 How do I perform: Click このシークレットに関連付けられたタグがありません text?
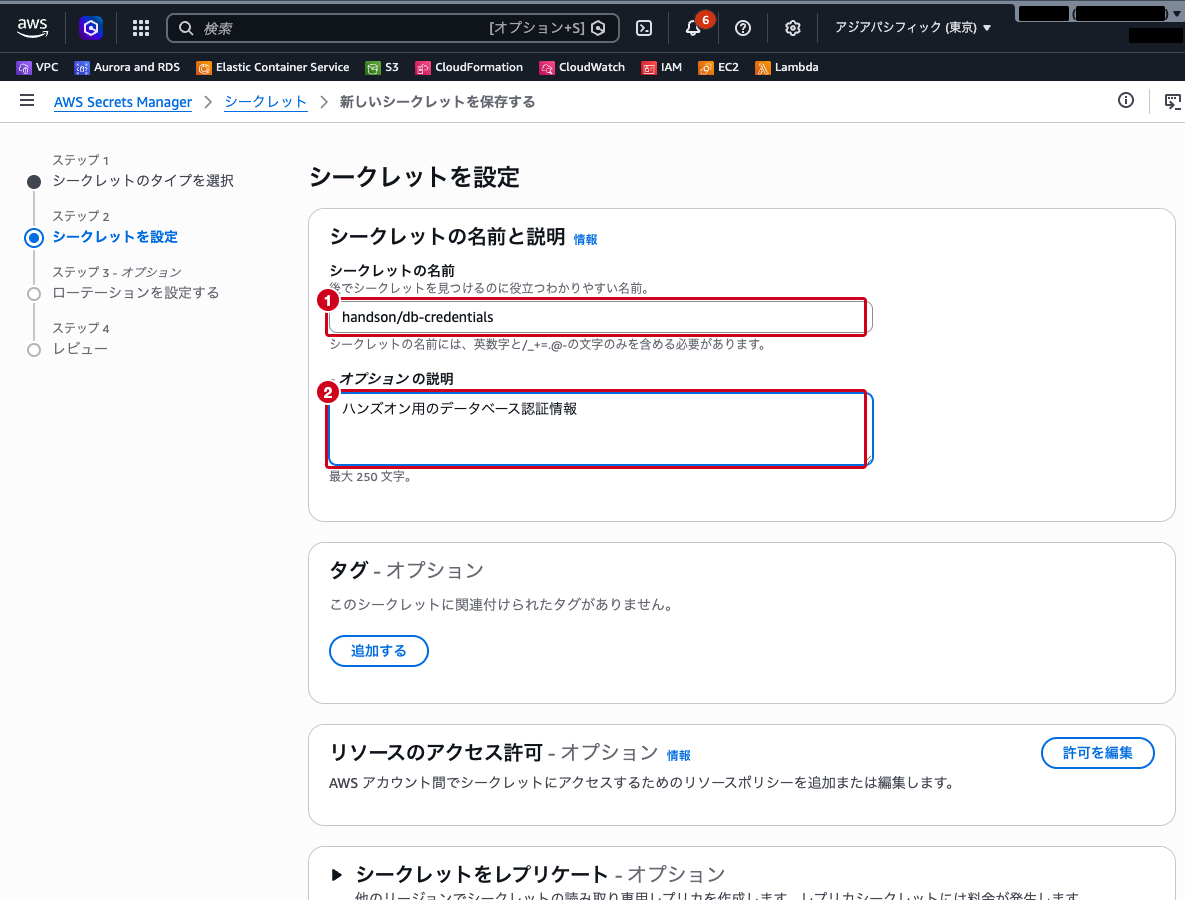point(503,605)
